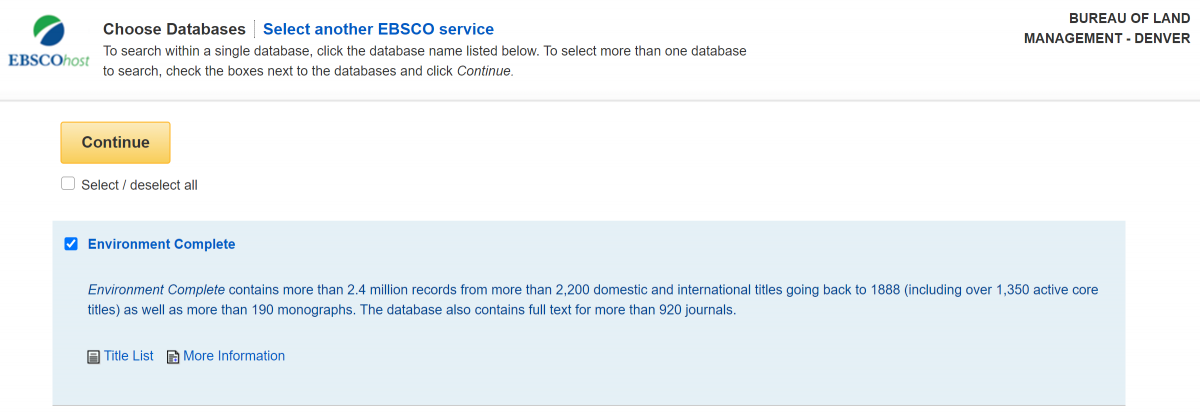Open the Title List link
This screenshot has width=1200, height=420.
129,356
